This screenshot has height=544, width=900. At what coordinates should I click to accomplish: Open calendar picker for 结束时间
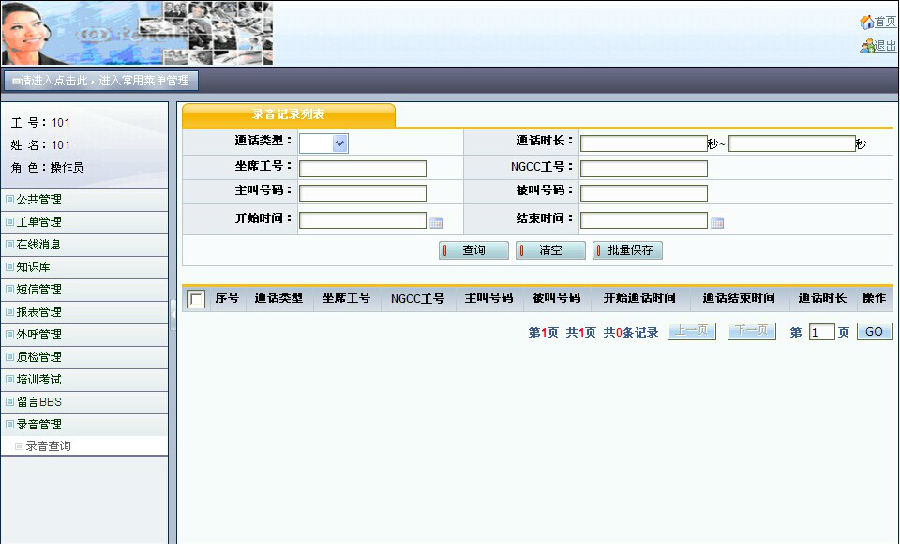pos(717,222)
